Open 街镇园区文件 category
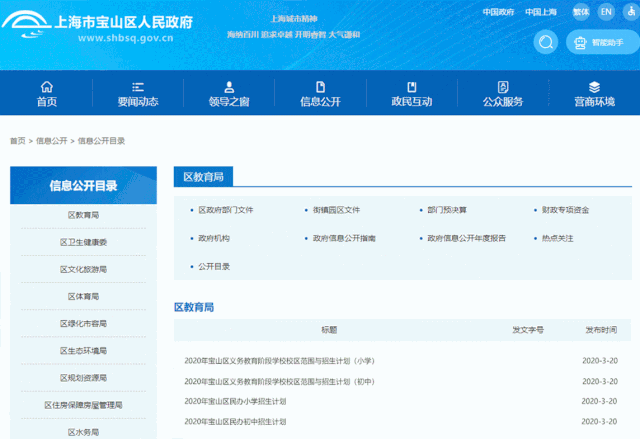Screen dimensions: 640x439 pos(336,210)
